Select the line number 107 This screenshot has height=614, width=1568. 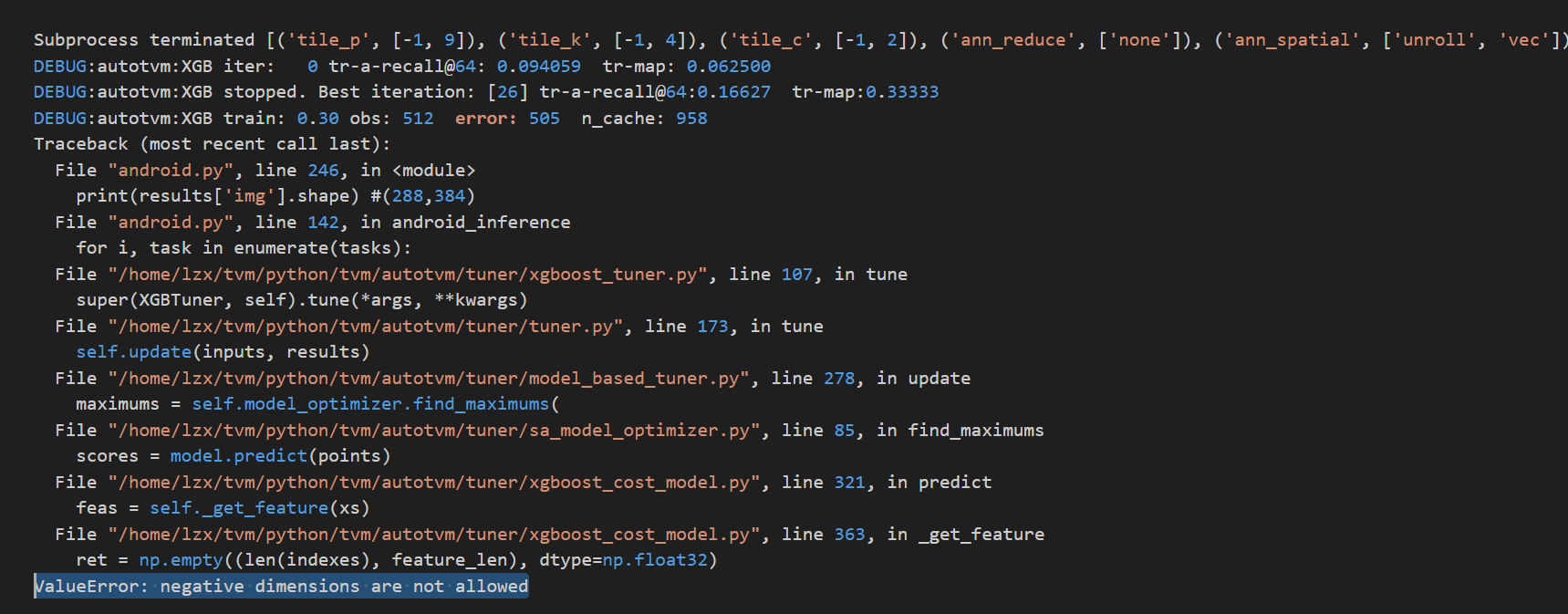[x=796, y=275]
